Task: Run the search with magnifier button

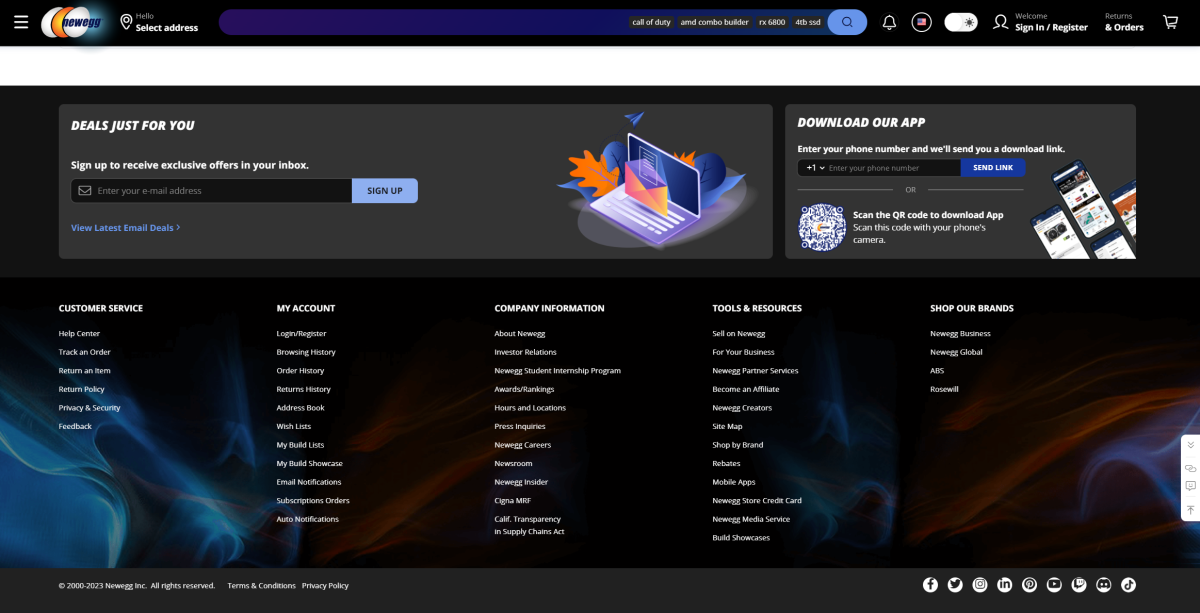Action: pyautogui.click(x=847, y=22)
